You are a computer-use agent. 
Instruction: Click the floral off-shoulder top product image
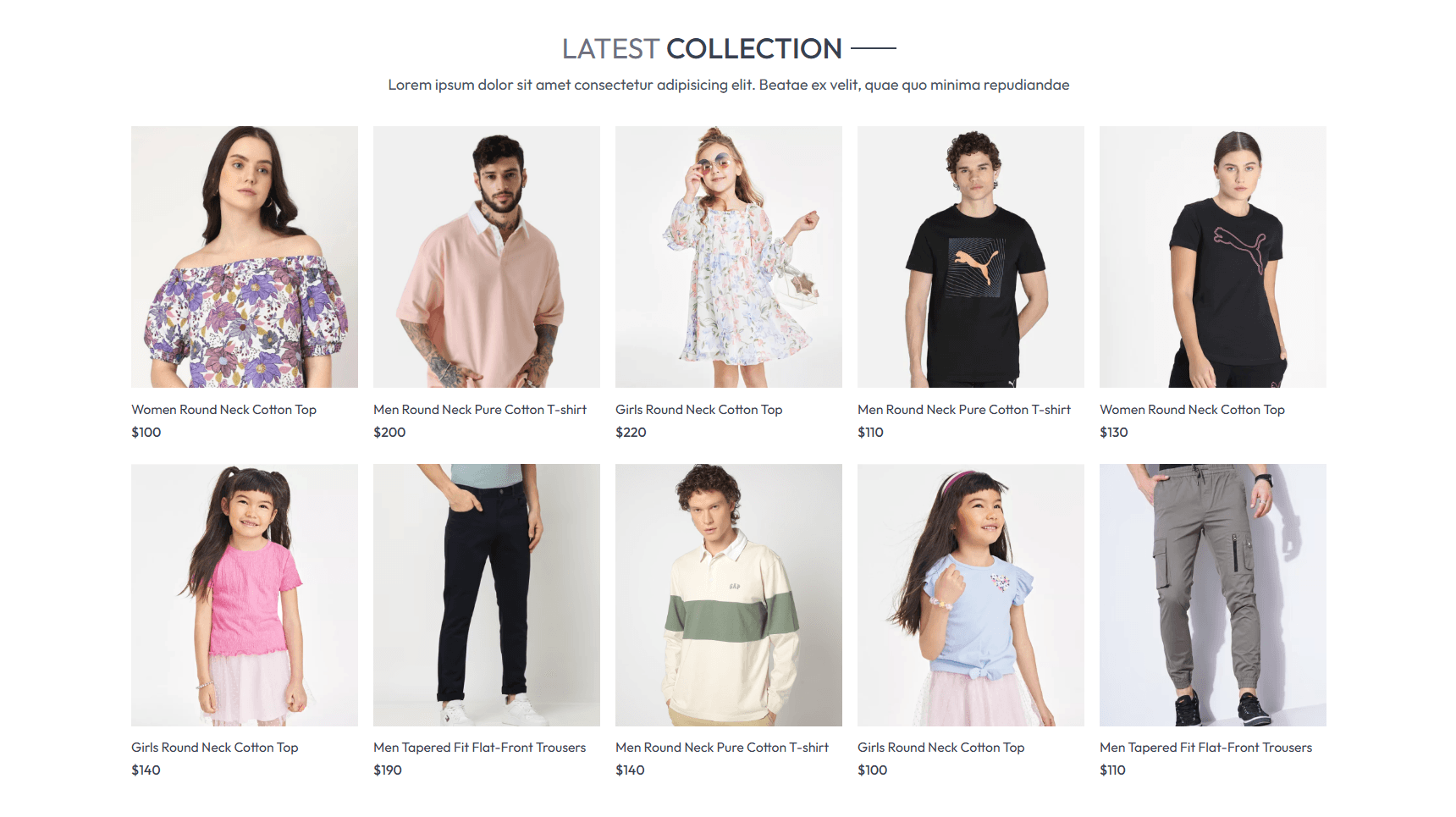[245, 257]
